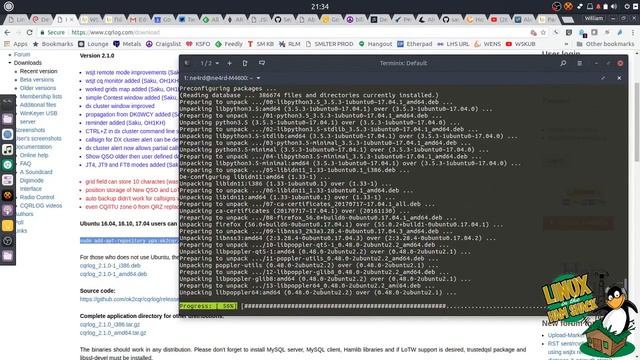Click the battery icon in the top panel

pyautogui.click(x=606, y=7)
